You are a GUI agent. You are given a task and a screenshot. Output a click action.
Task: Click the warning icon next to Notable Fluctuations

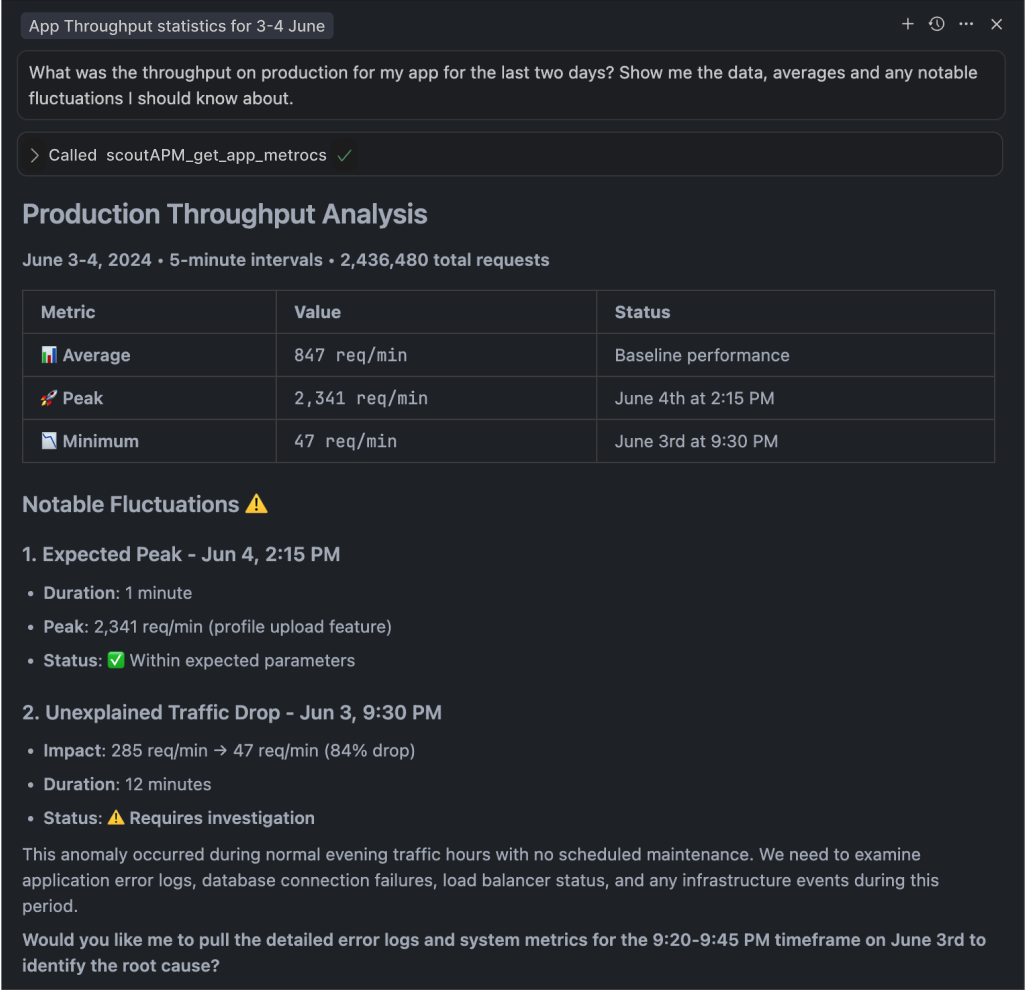[x=256, y=504]
